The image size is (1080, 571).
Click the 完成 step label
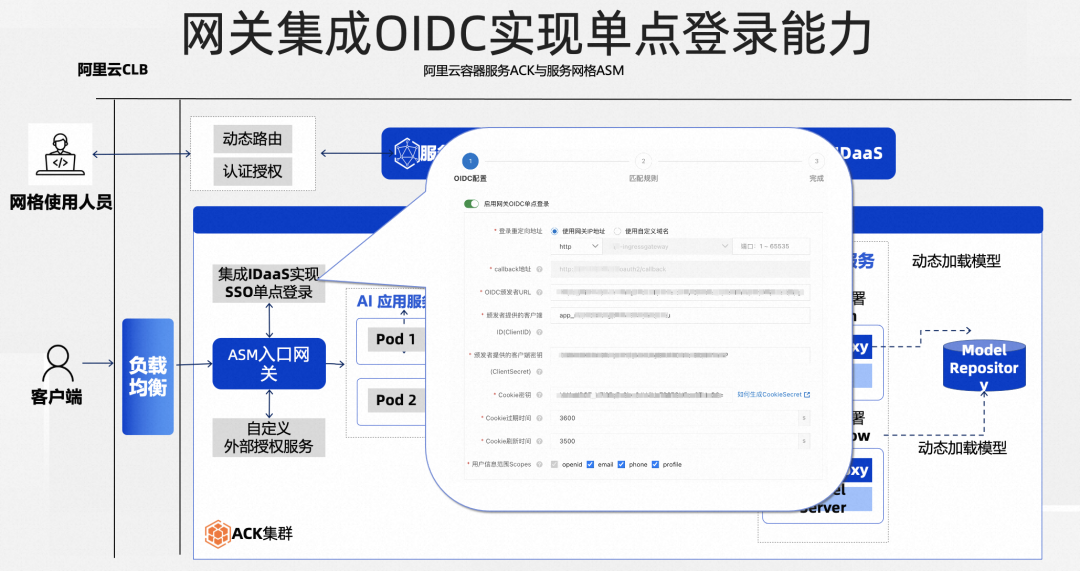[816, 178]
